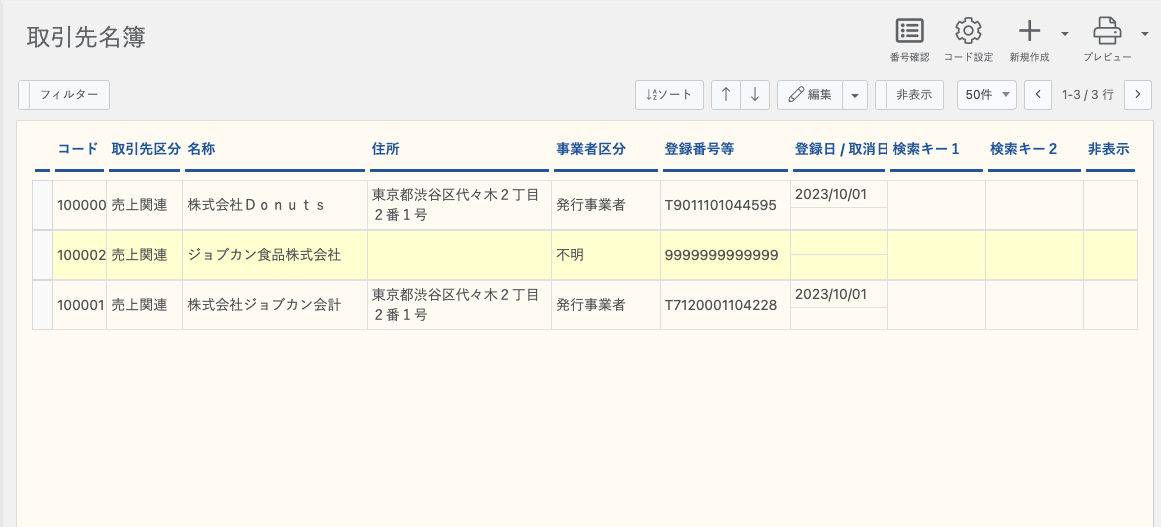This screenshot has height=527, width=1161.
Task: Go to next page chevron
Action: (1137, 95)
